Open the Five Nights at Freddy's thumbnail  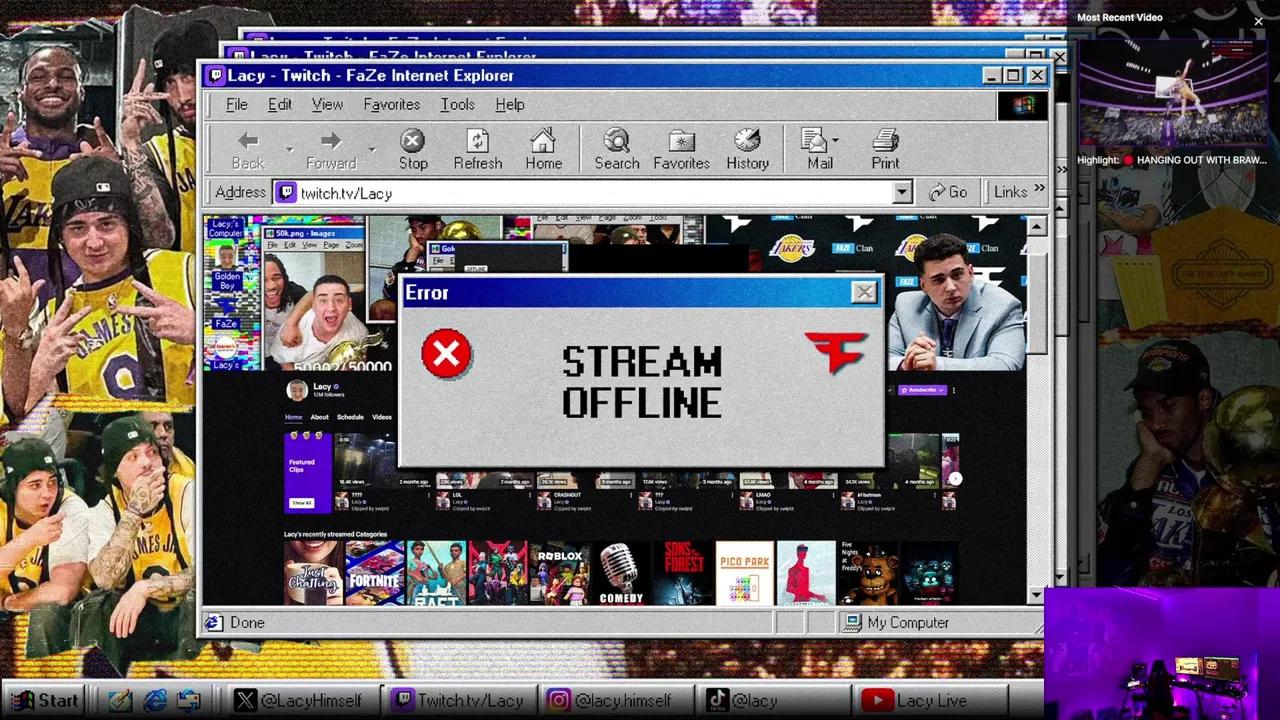867,573
